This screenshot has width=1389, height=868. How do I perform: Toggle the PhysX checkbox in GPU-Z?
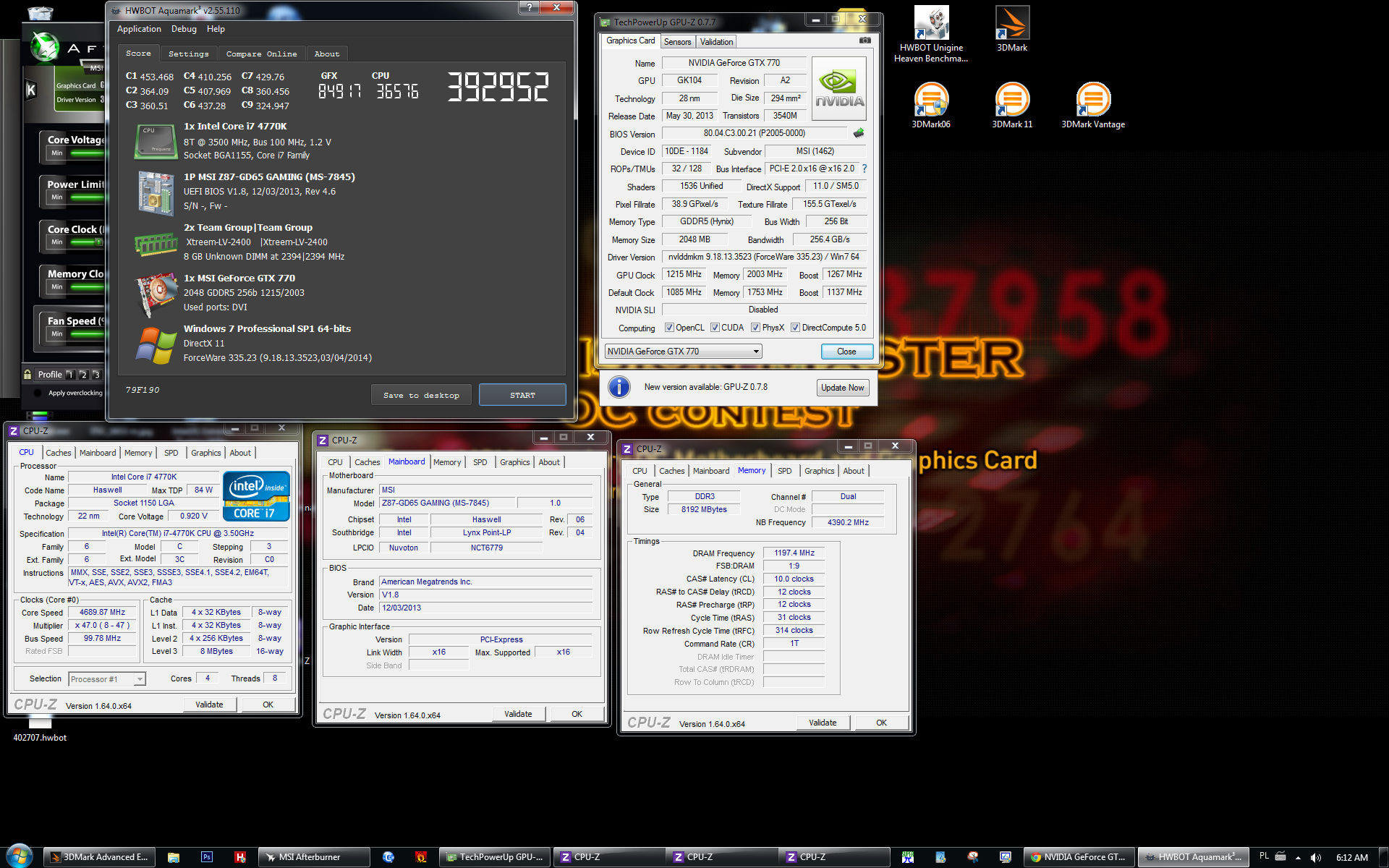pyautogui.click(x=755, y=328)
